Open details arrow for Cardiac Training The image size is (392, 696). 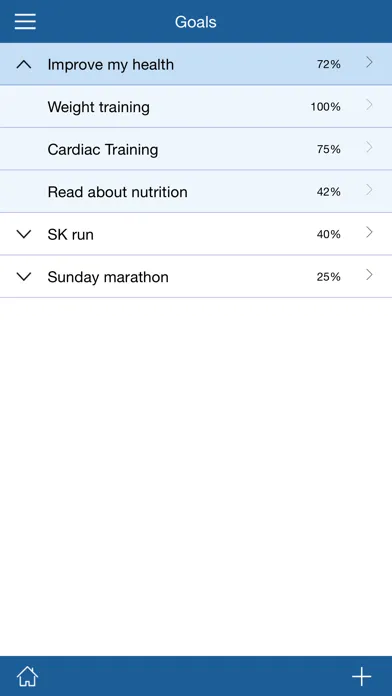369,147
